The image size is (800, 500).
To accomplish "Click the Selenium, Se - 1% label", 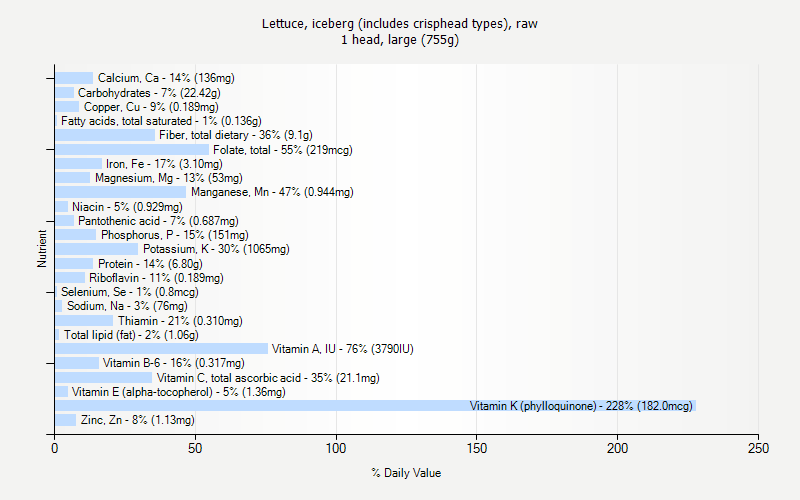I will pos(130,292).
